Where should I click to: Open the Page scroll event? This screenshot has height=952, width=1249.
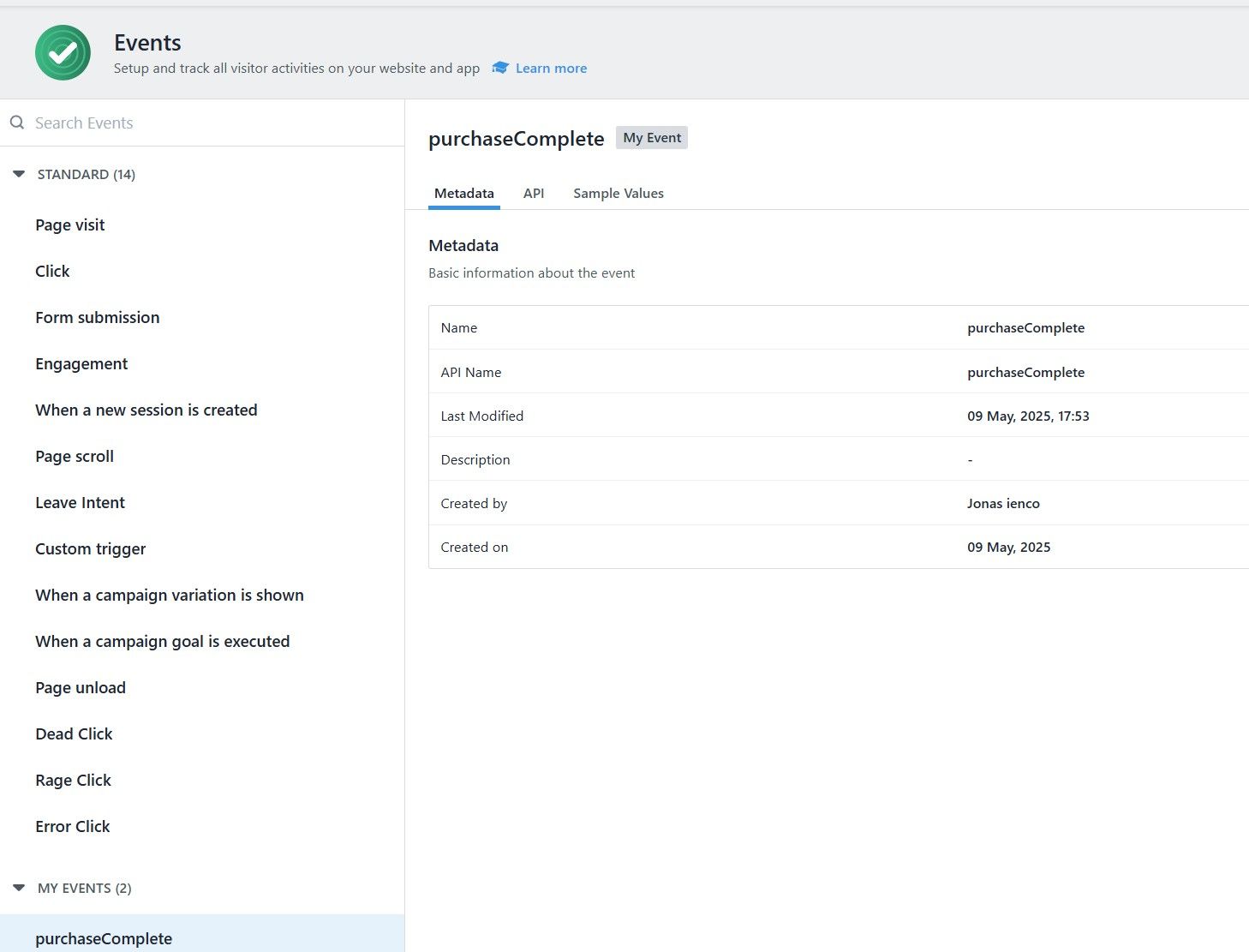pos(75,457)
